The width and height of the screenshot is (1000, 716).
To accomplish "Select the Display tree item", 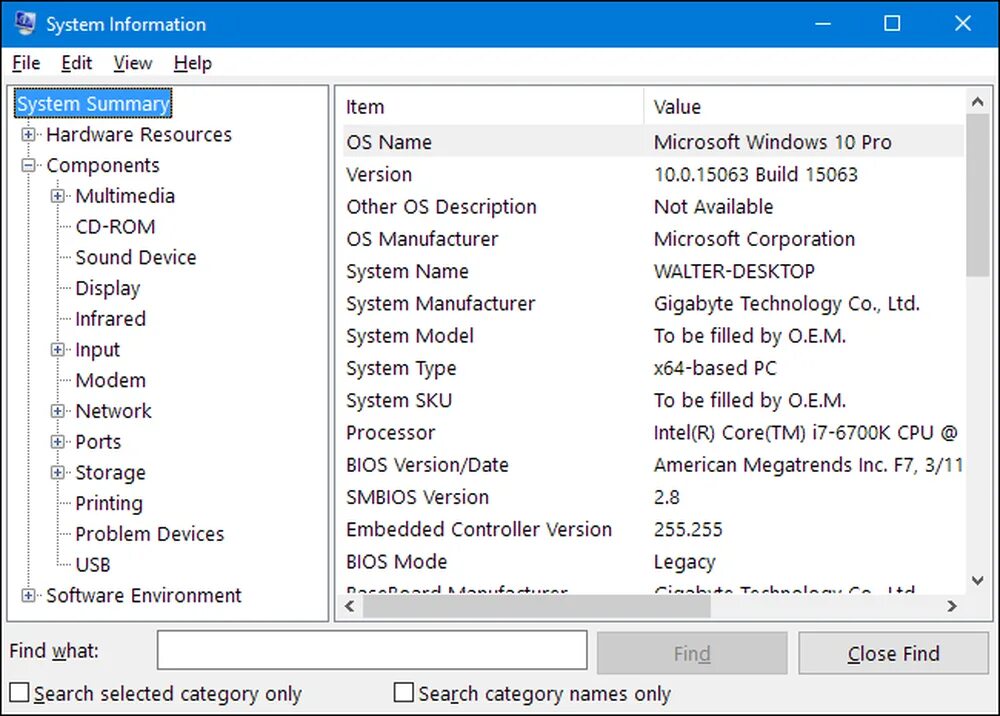I will (108, 288).
